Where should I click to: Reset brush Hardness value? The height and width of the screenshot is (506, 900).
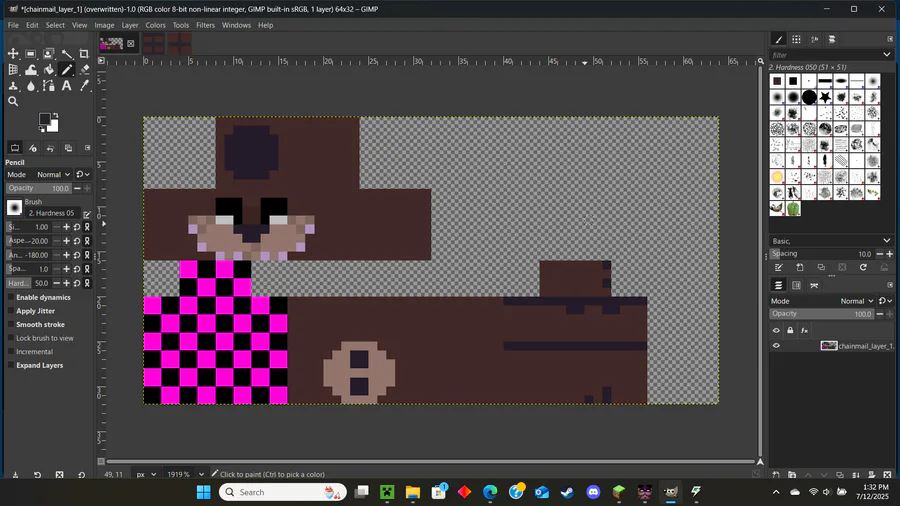pos(77,283)
